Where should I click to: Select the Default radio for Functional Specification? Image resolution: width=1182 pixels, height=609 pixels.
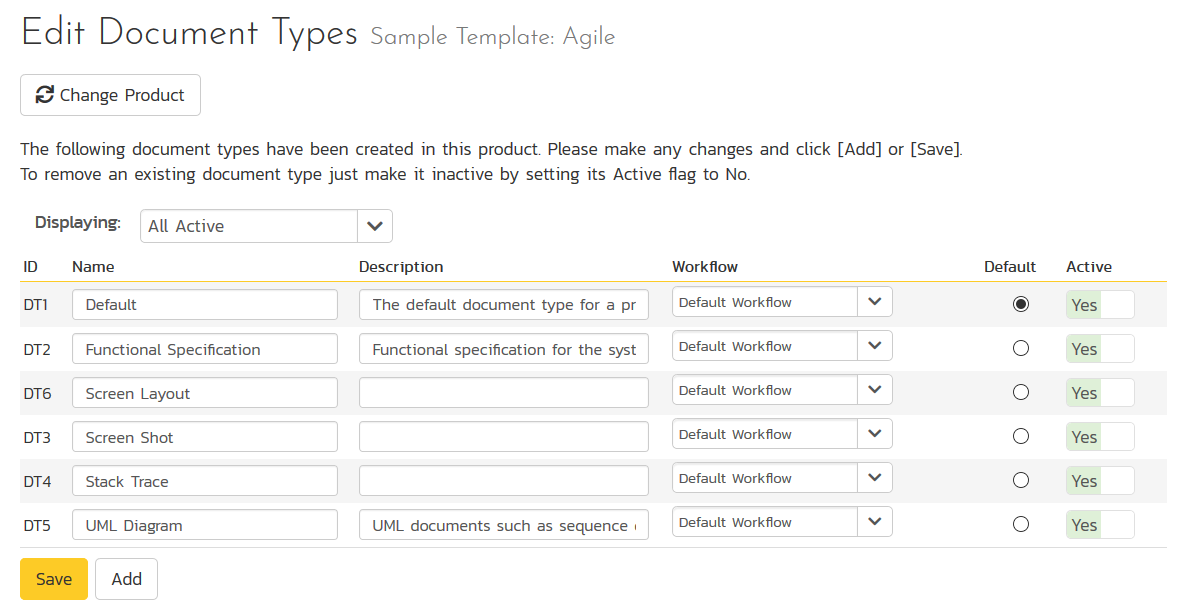(x=1020, y=349)
